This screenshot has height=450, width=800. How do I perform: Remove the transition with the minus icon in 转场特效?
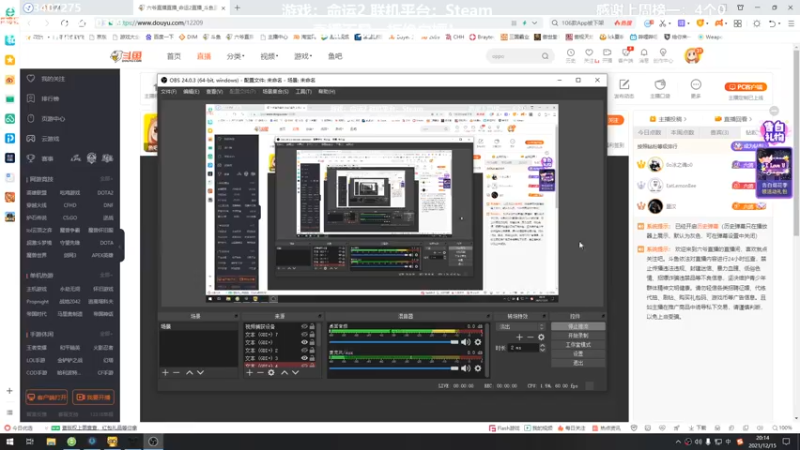tap(531, 337)
